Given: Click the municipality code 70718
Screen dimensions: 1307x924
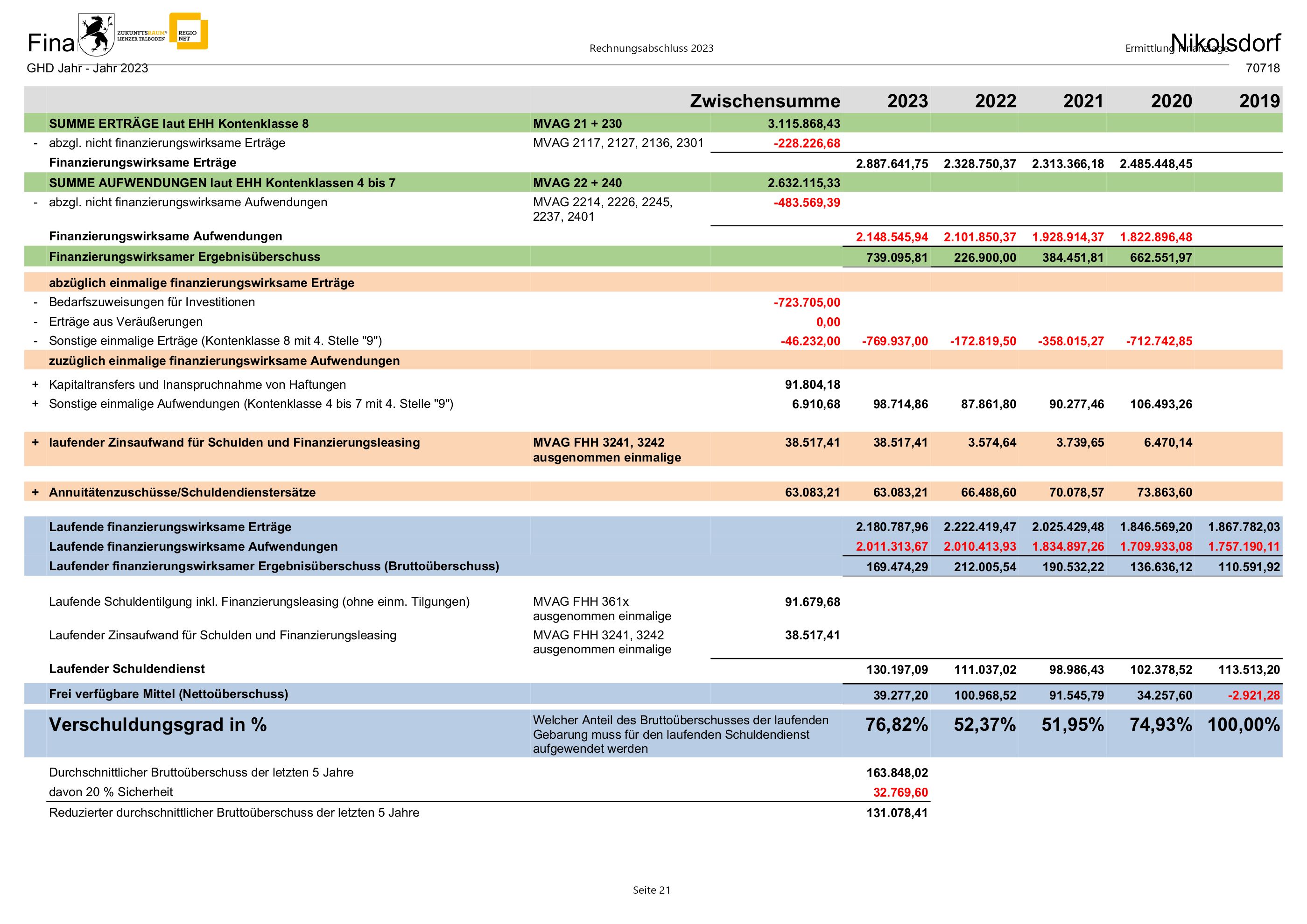Looking at the screenshot, I should click(x=1262, y=68).
